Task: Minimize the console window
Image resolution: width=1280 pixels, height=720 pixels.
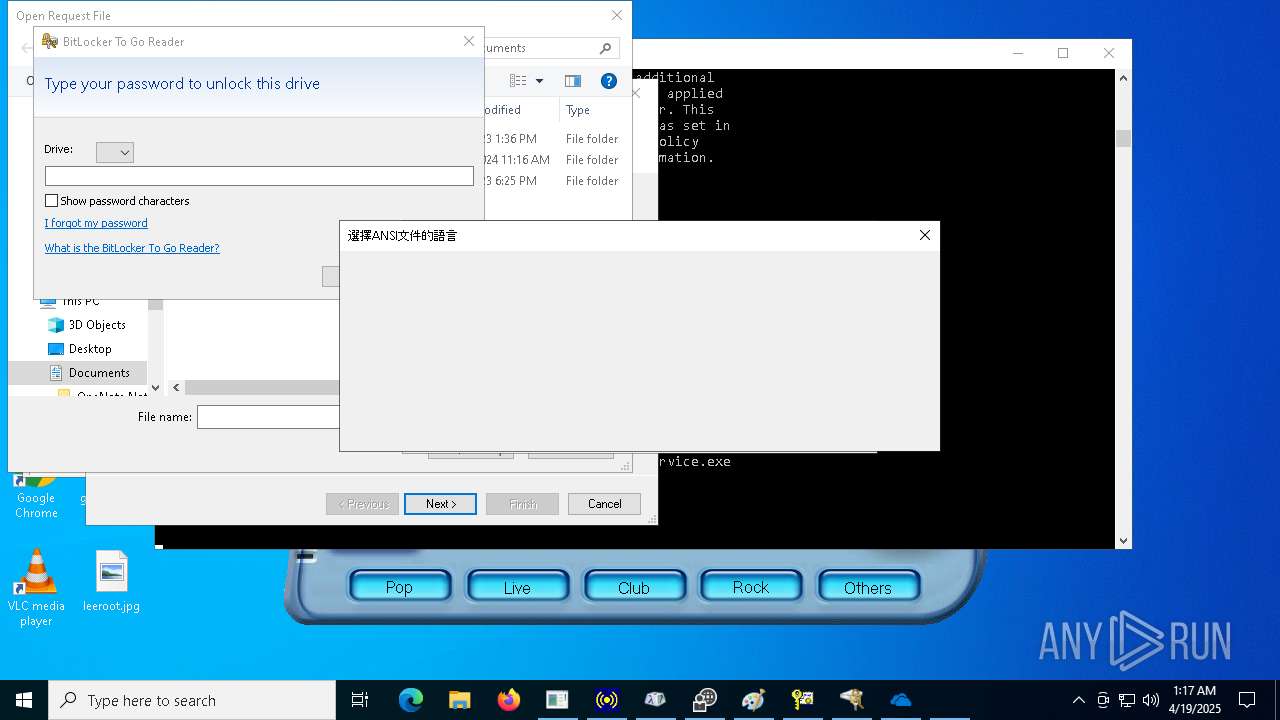Action: click(x=1018, y=53)
